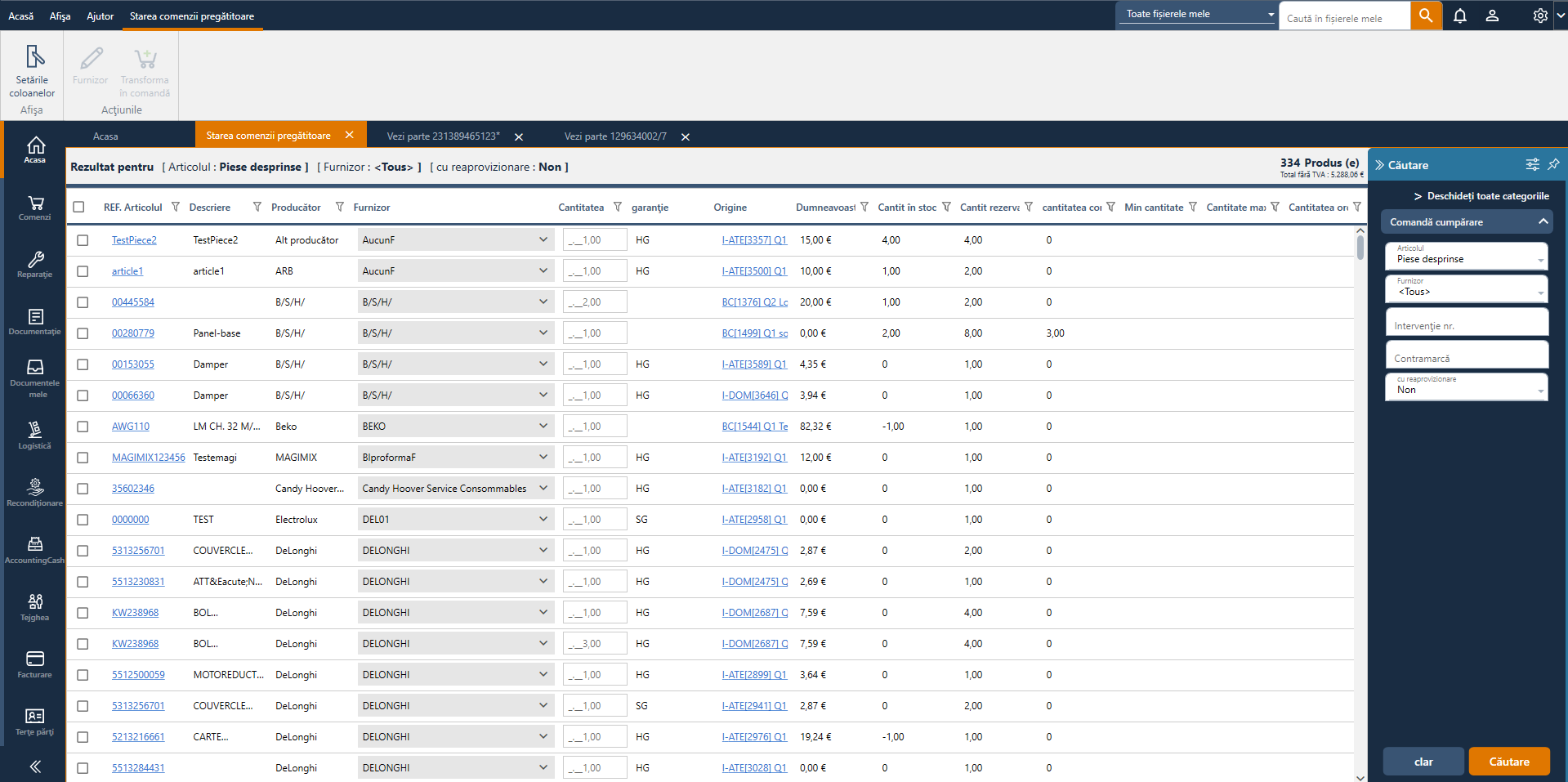Open notifications bell
Viewport: 1568px width, 782px height.
[1460, 16]
